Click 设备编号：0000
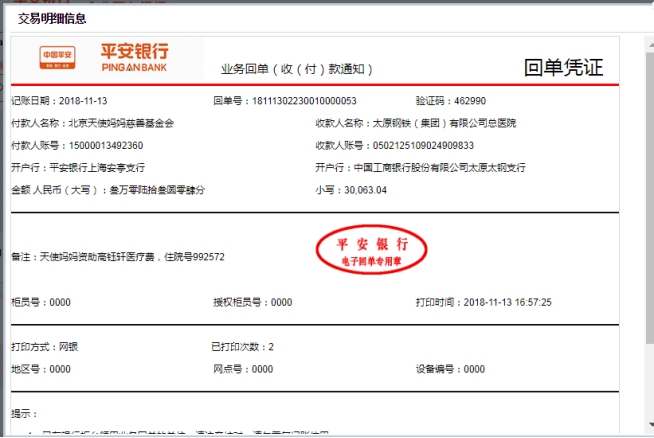This screenshot has width=654, height=438. (450, 369)
